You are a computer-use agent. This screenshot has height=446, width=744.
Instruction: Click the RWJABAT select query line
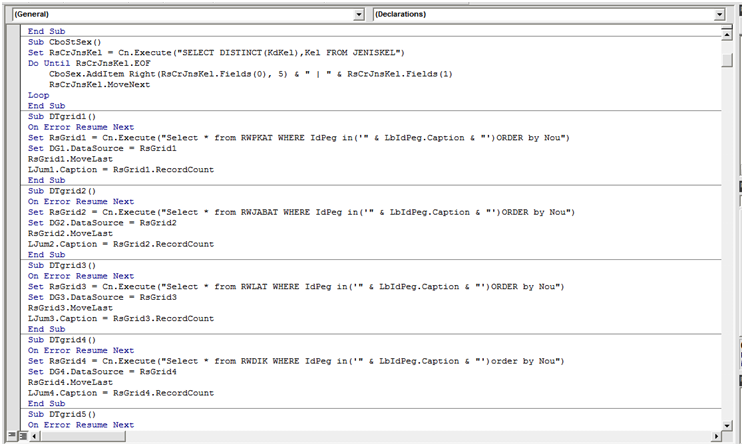pyautogui.click(x=301, y=212)
